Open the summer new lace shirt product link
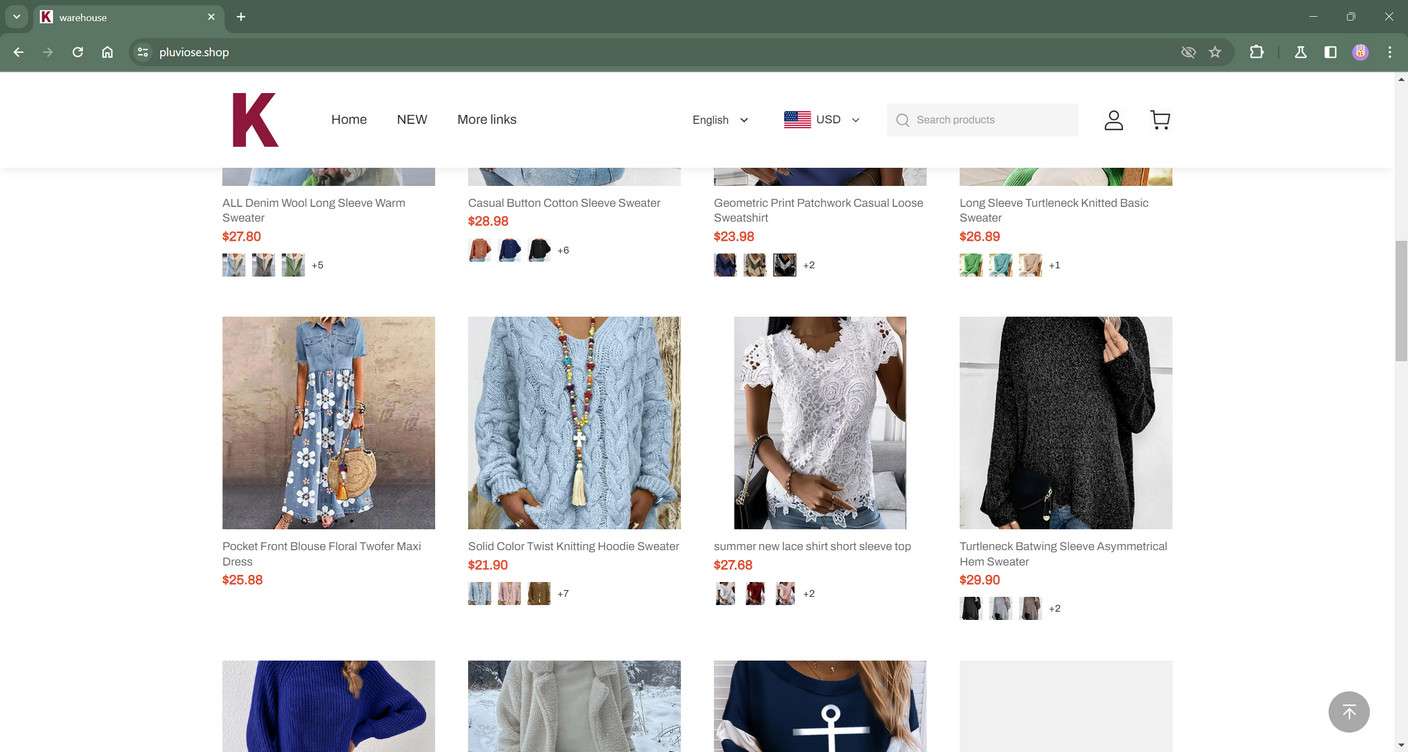 812,547
